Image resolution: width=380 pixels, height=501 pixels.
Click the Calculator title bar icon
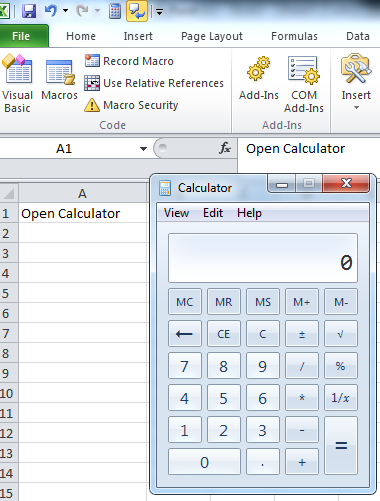[x=165, y=188]
